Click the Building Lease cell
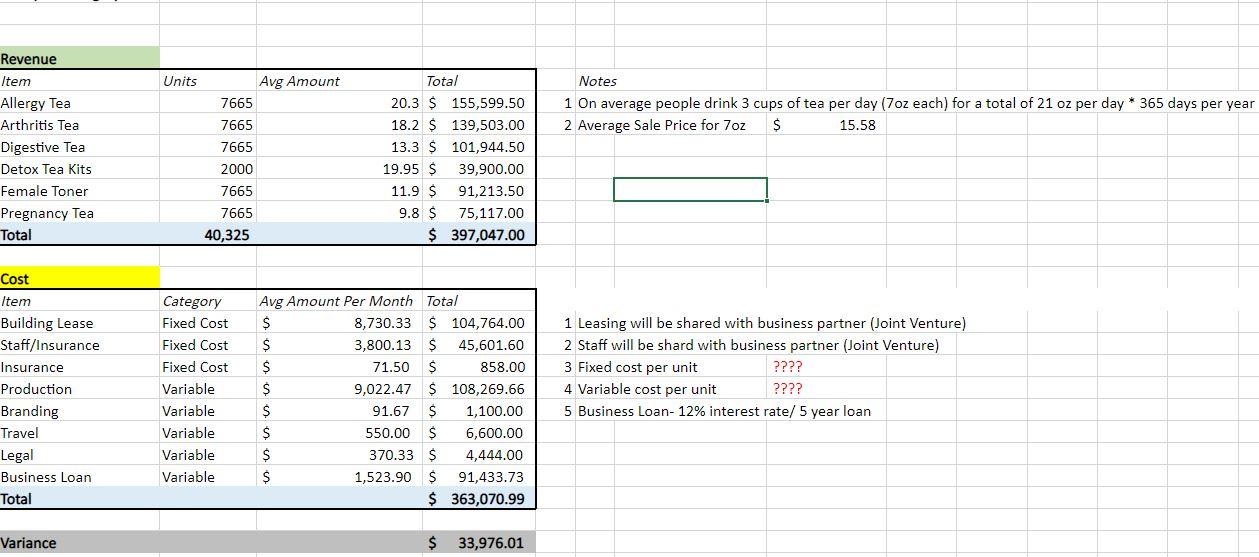The width and height of the screenshot is (1259, 557). tap(79, 323)
